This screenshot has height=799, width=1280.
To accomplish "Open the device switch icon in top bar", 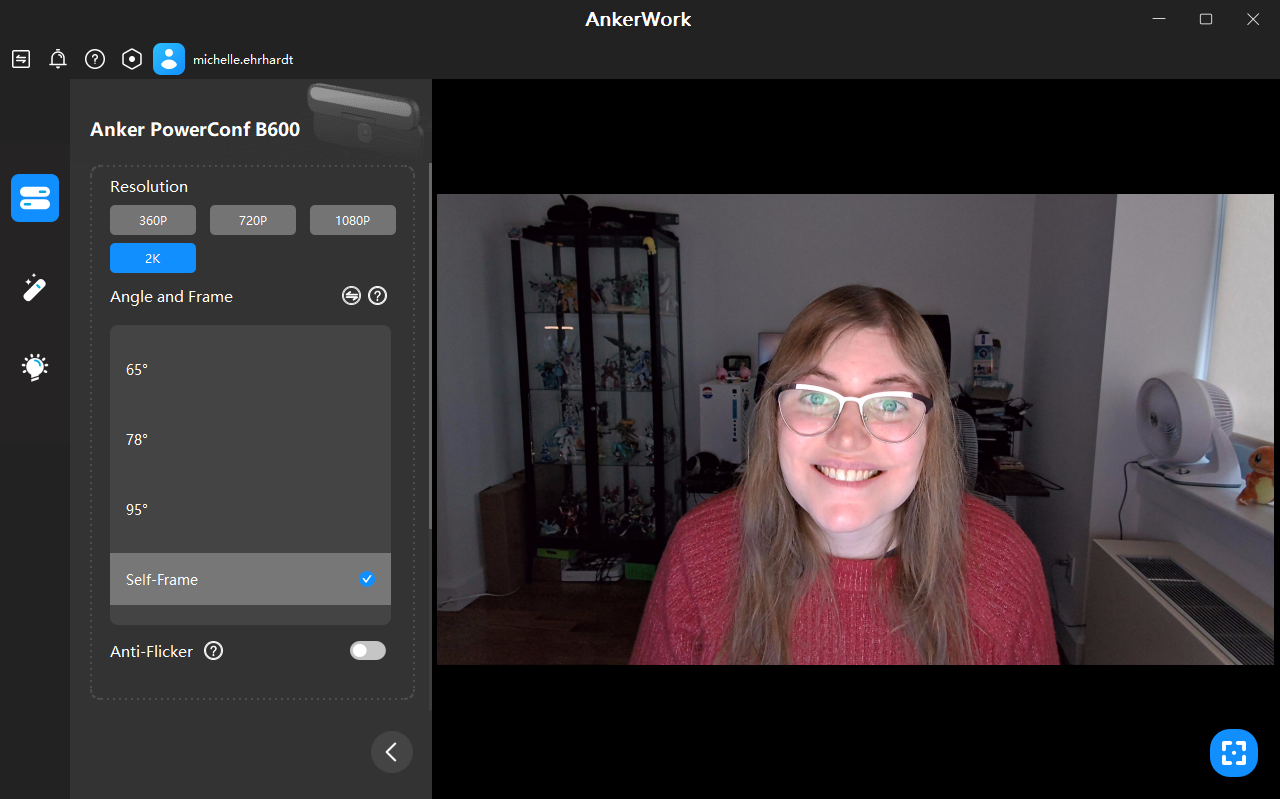I will tap(21, 59).
